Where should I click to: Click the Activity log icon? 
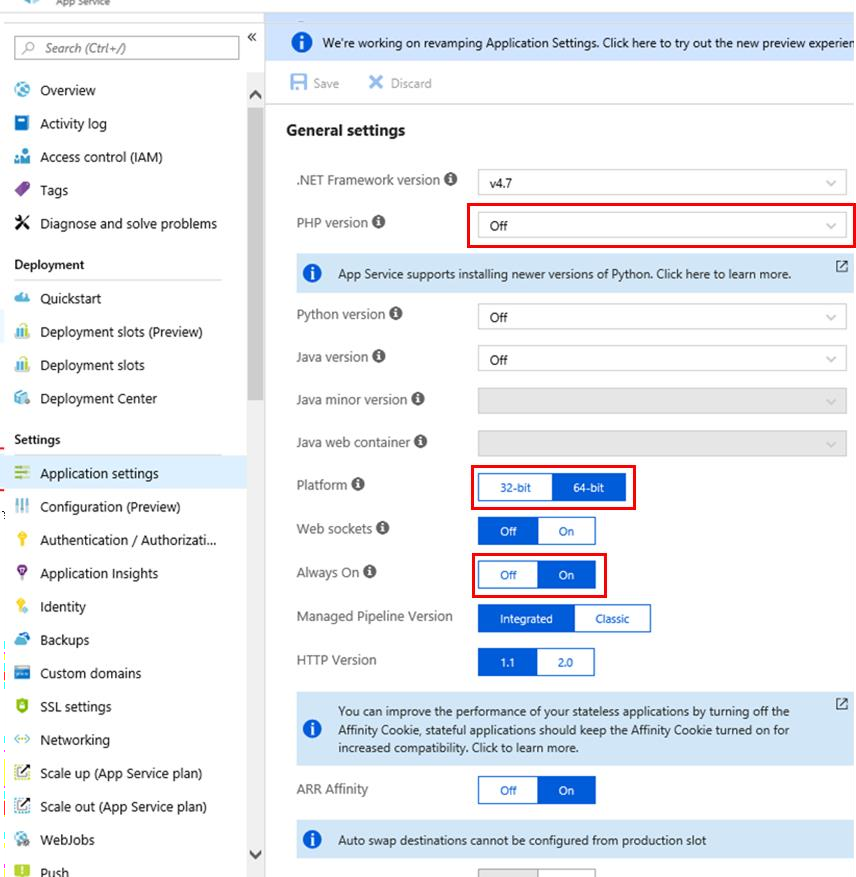(x=22, y=123)
